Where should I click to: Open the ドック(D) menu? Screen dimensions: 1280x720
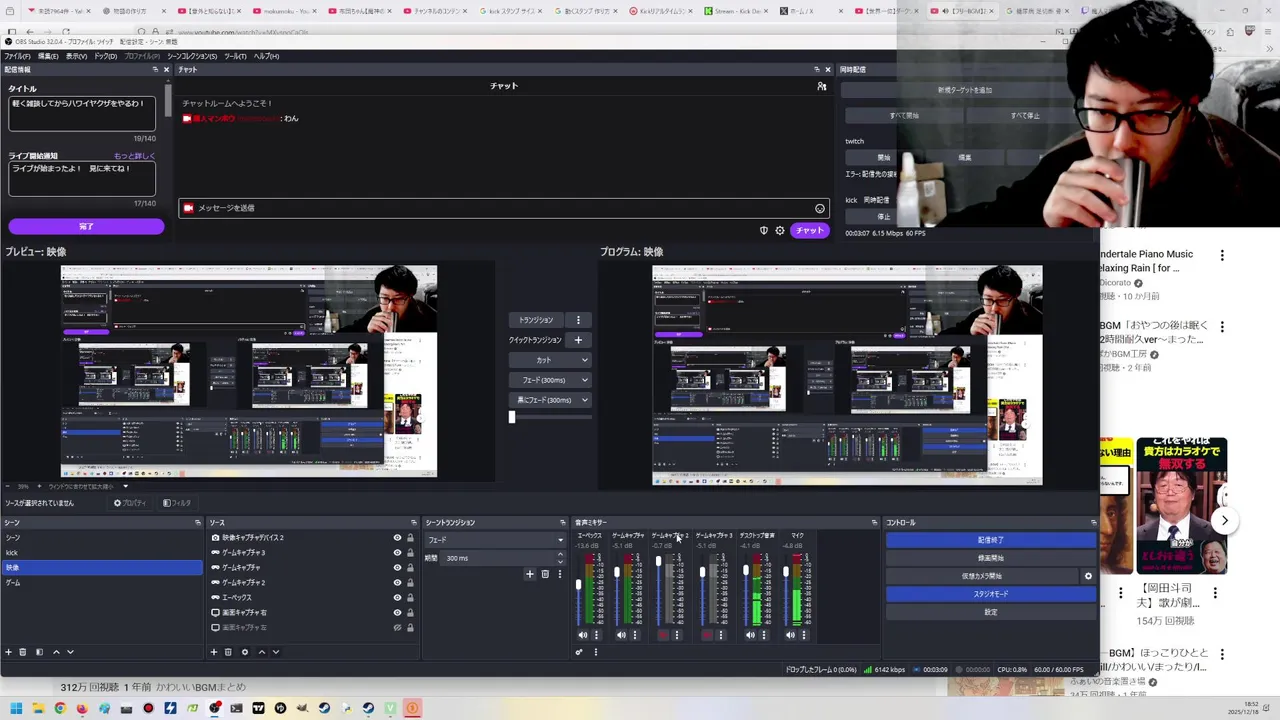[105, 56]
